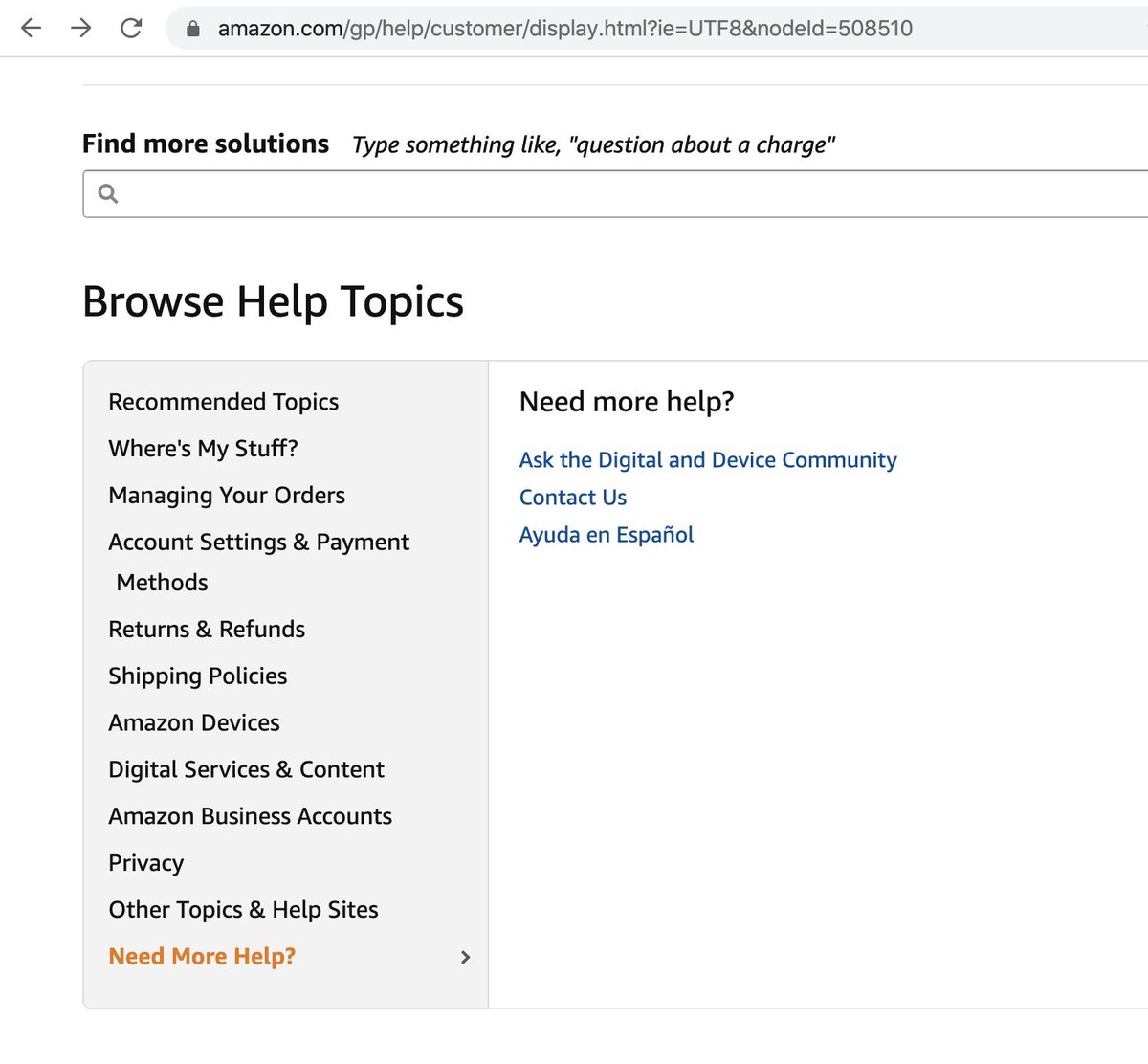Screen dimensions: 1148x1064
Task: Open Digital Services & Content topic
Action: [246, 770]
